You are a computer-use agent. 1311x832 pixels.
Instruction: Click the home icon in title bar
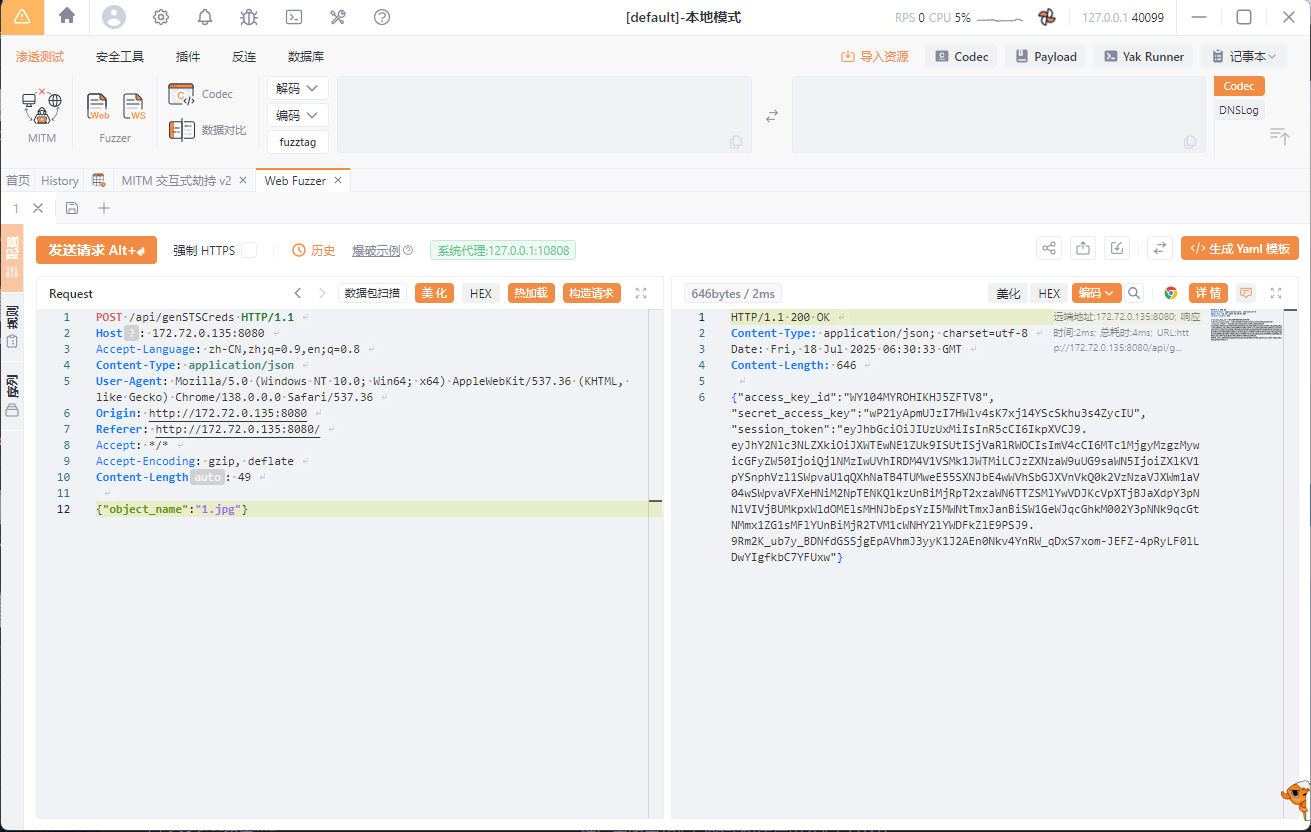(67, 16)
